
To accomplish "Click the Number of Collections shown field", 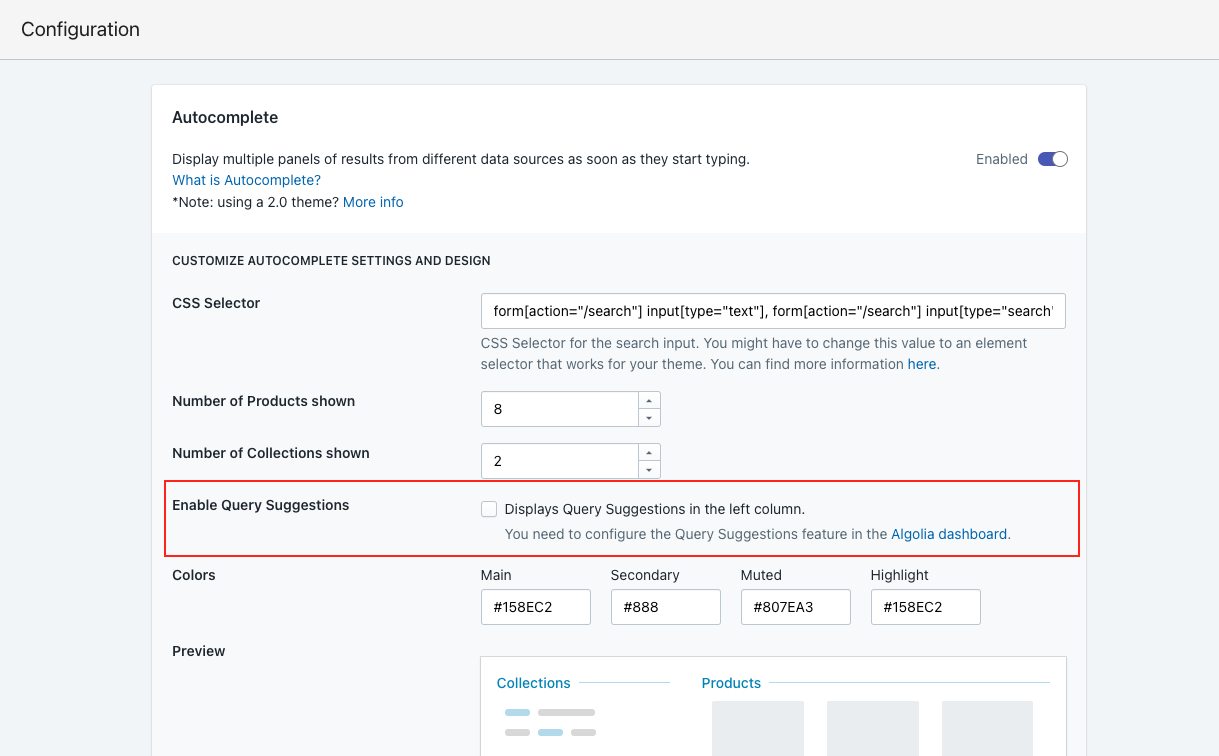I will [x=560, y=461].
